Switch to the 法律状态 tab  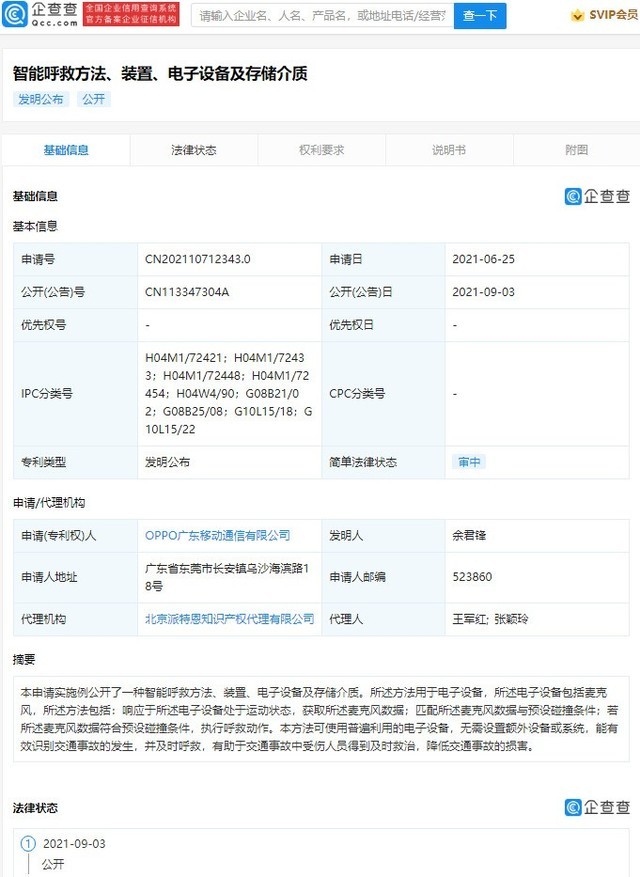click(194, 150)
